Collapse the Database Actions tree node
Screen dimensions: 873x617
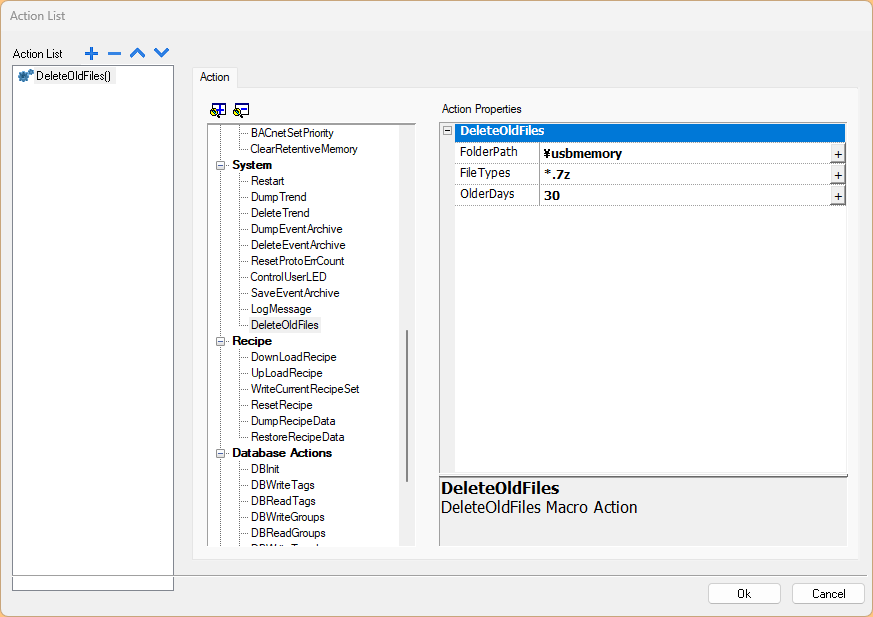[221, 453]
